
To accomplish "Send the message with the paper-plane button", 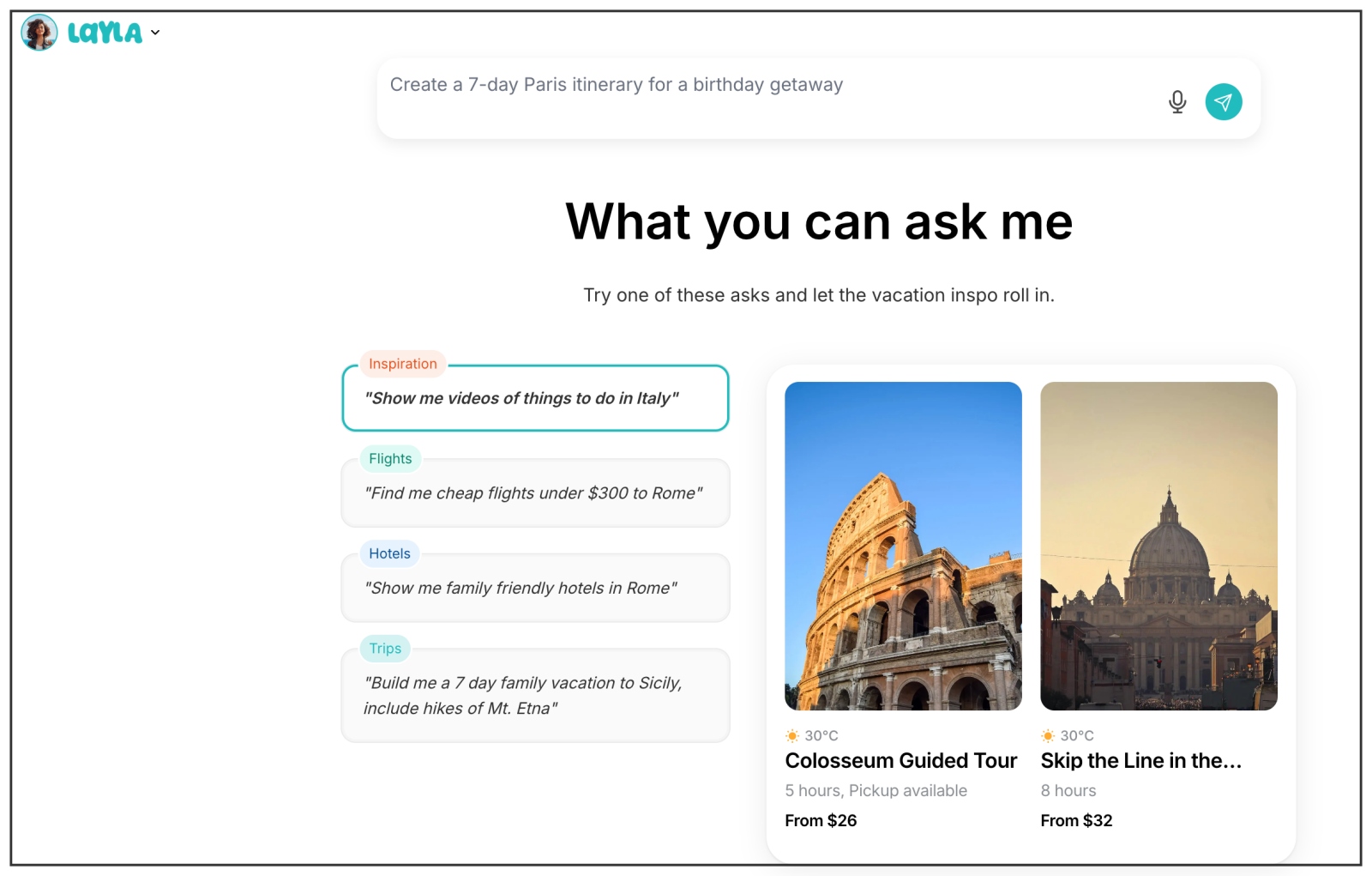I will pyautogui.click(x=1224, y=102).
